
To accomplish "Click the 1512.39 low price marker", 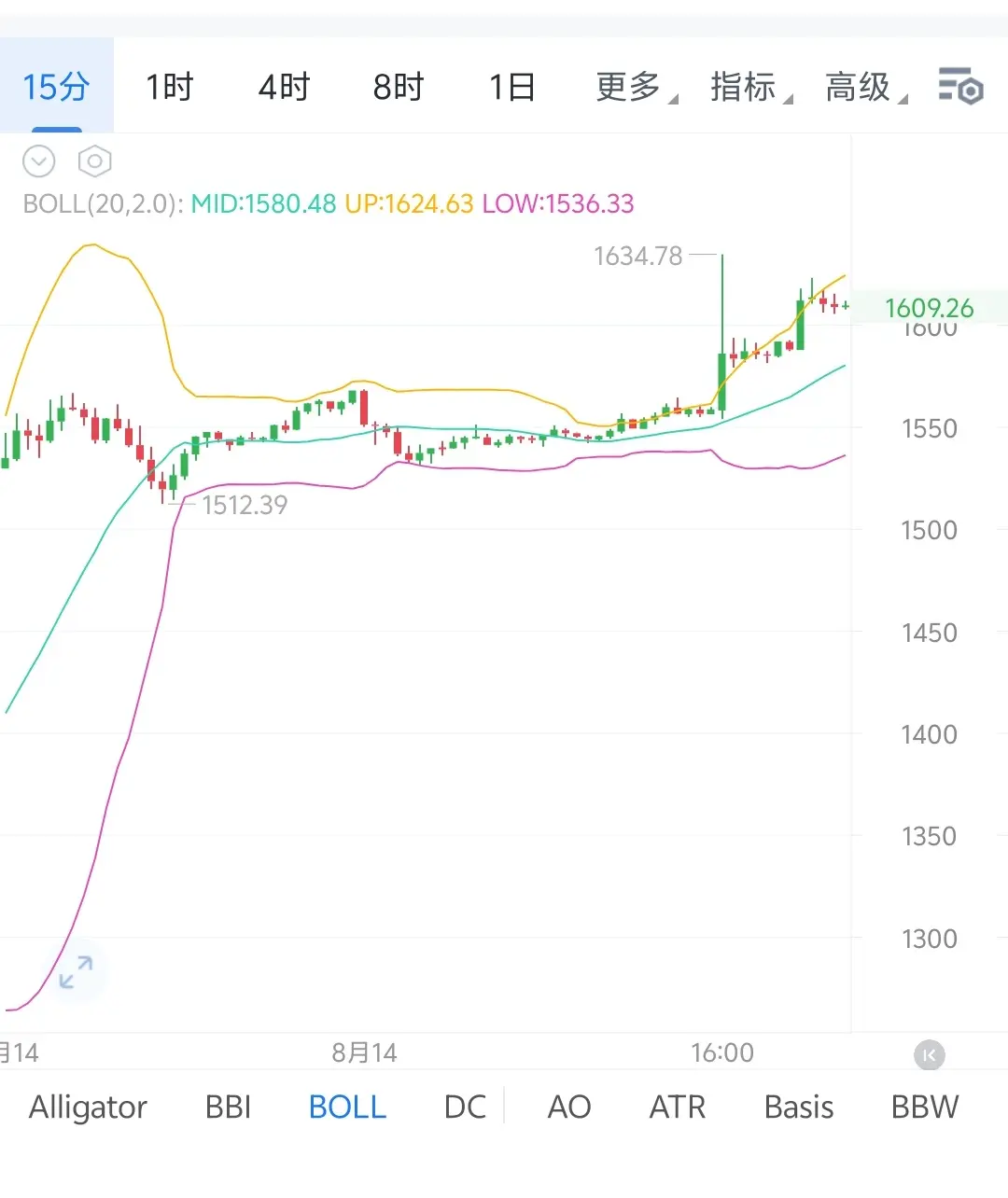I will [245, 505].
